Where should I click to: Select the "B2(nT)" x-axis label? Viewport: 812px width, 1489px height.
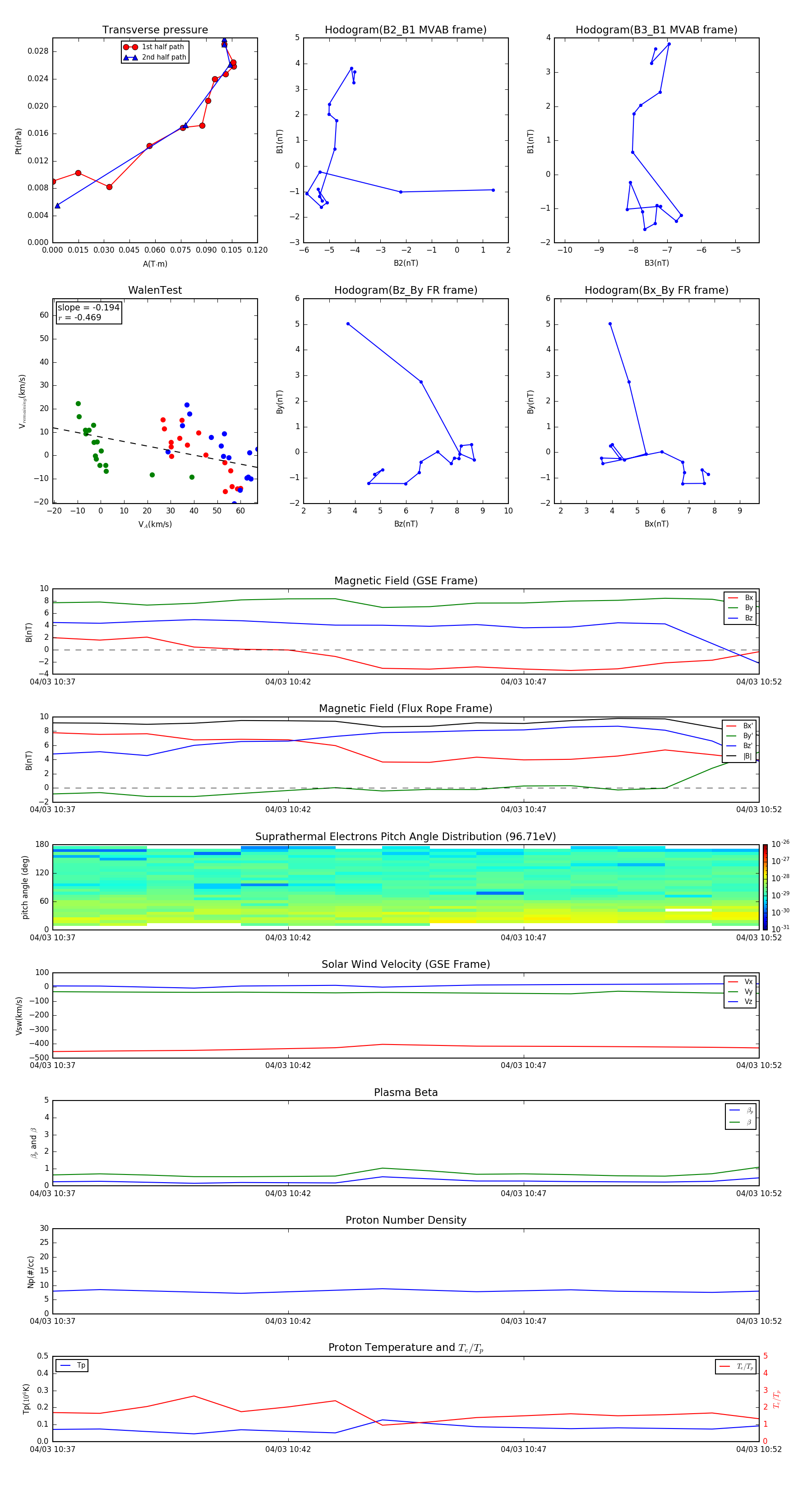pos(406,263)
